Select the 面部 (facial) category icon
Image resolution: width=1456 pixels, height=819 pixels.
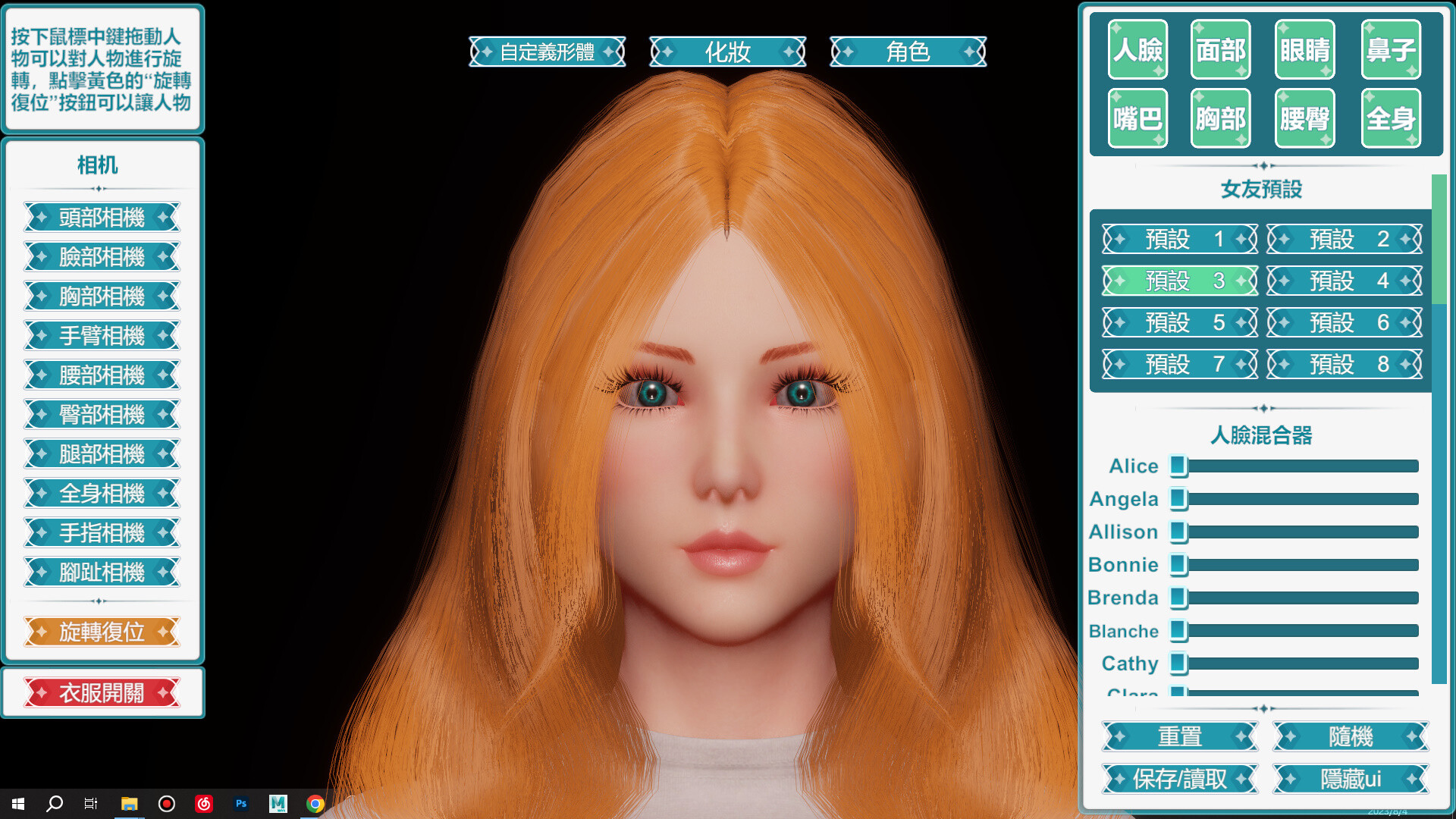coord(1220,50)
